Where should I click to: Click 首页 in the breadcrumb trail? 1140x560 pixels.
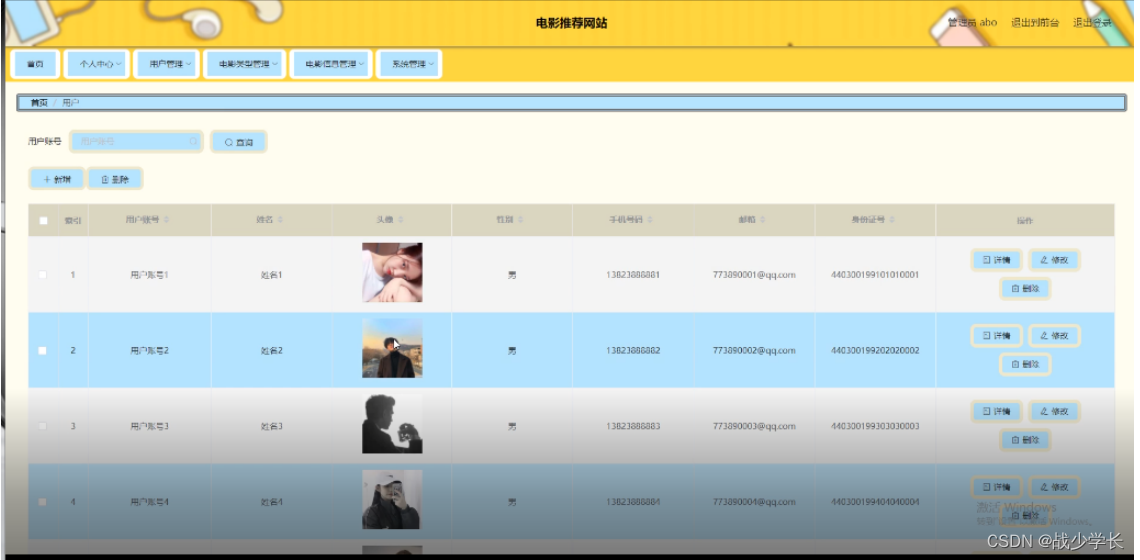(x=39, y=103)
